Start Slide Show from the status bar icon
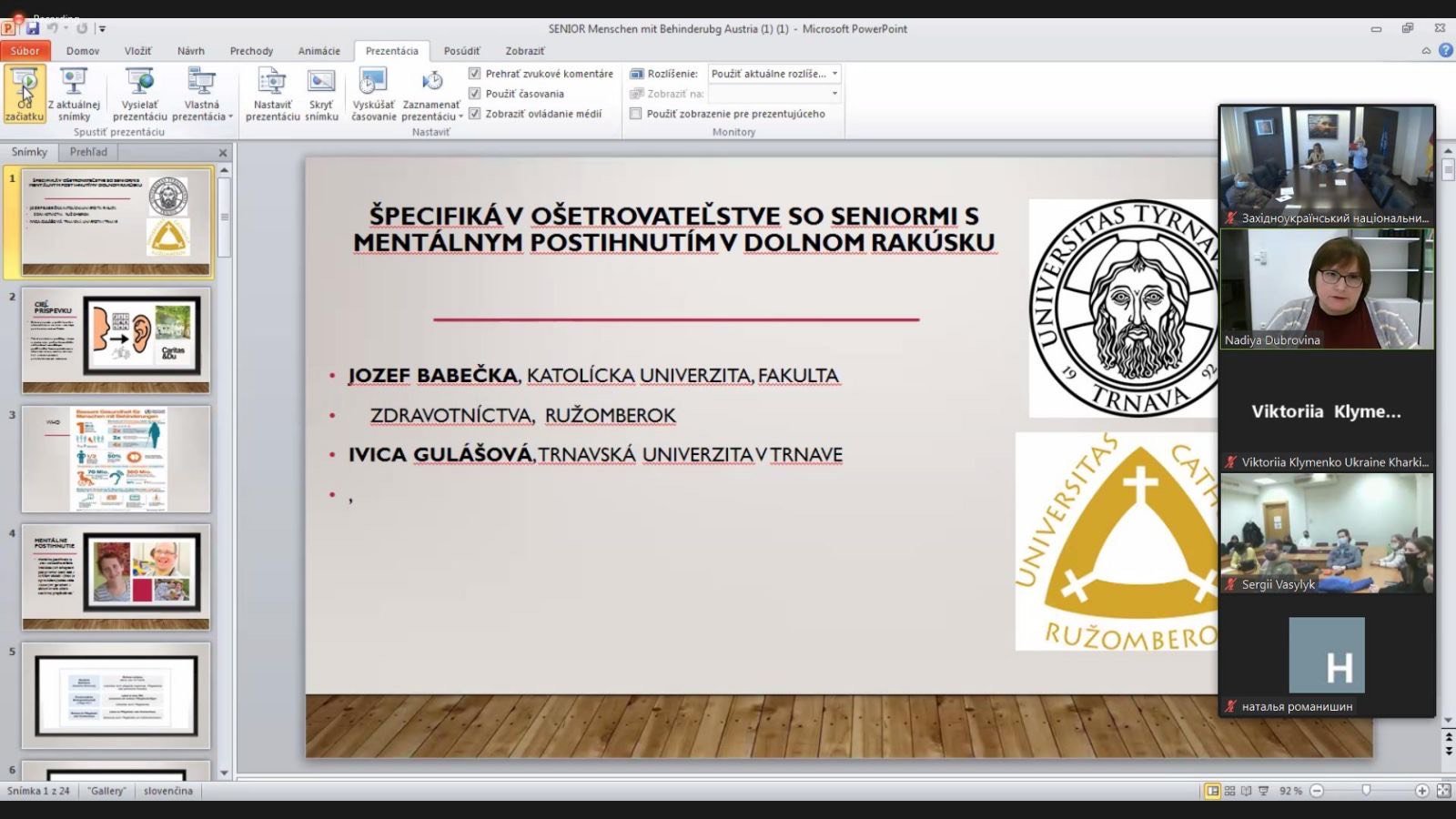 point(1263,791)
